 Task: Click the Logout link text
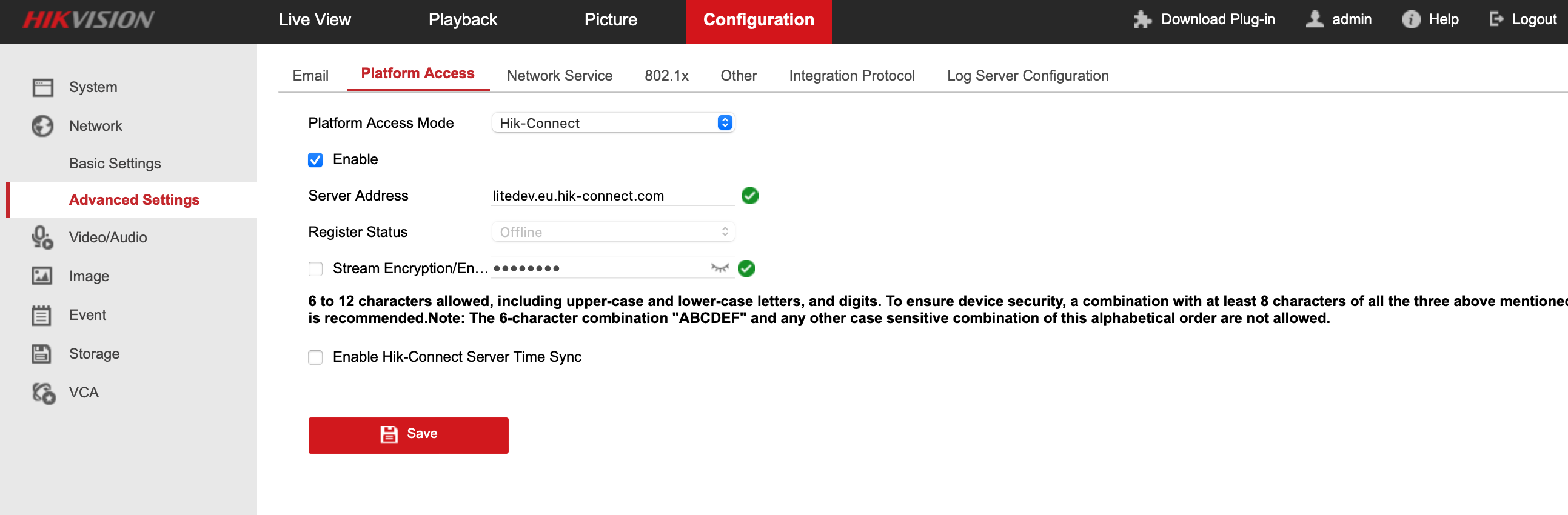[x=1534, y=19]
